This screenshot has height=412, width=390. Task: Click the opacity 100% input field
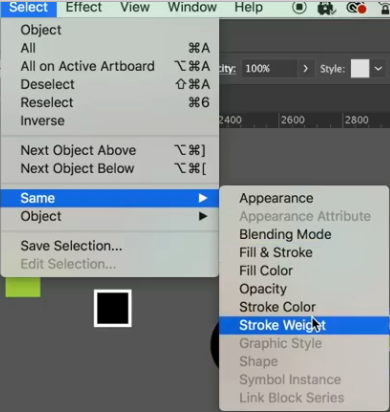pos(269,69)
